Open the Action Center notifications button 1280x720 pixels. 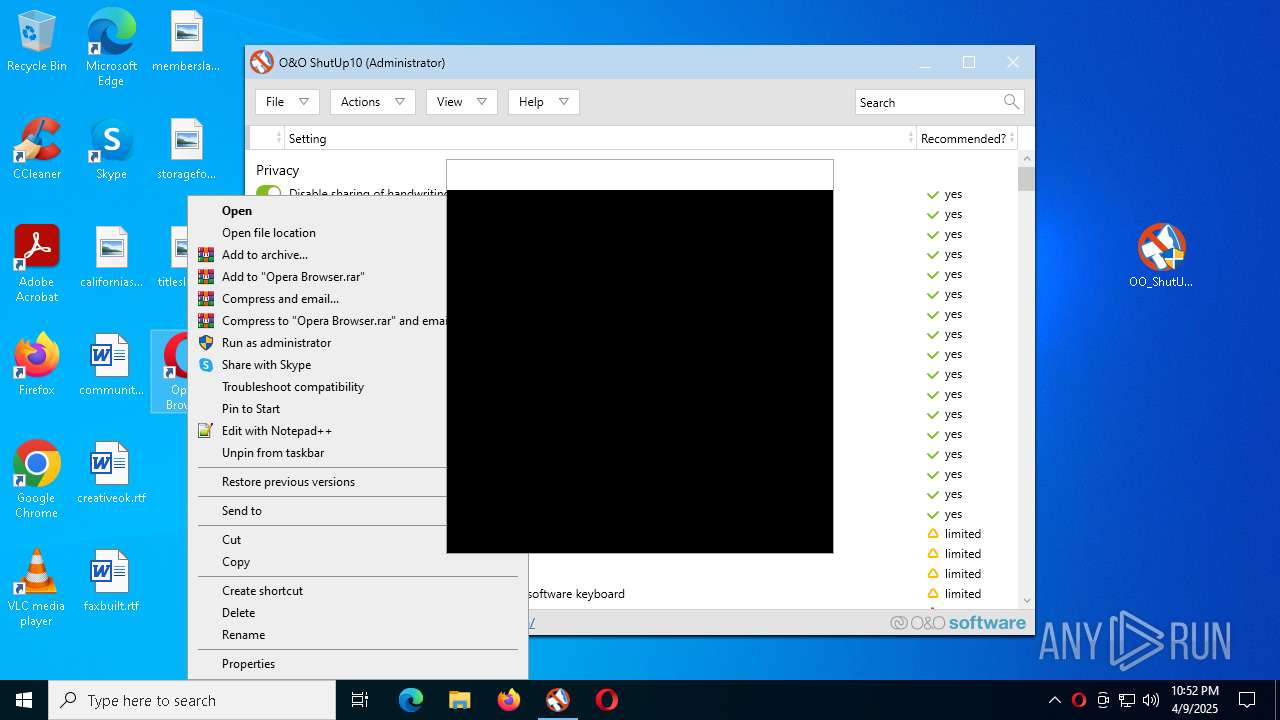1247,700
